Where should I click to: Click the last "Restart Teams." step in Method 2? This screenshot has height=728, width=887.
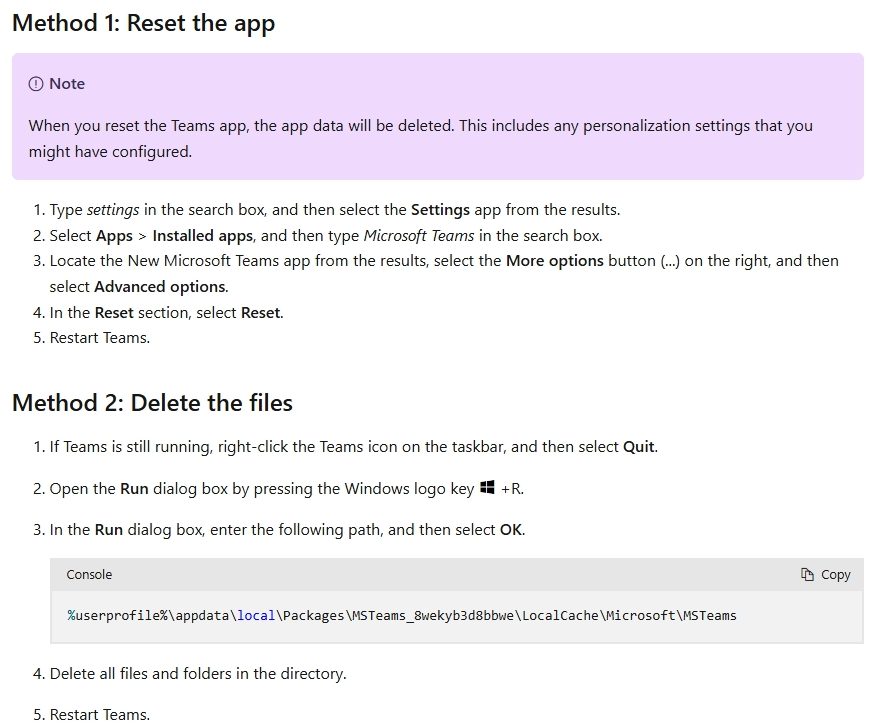(100, 715)
